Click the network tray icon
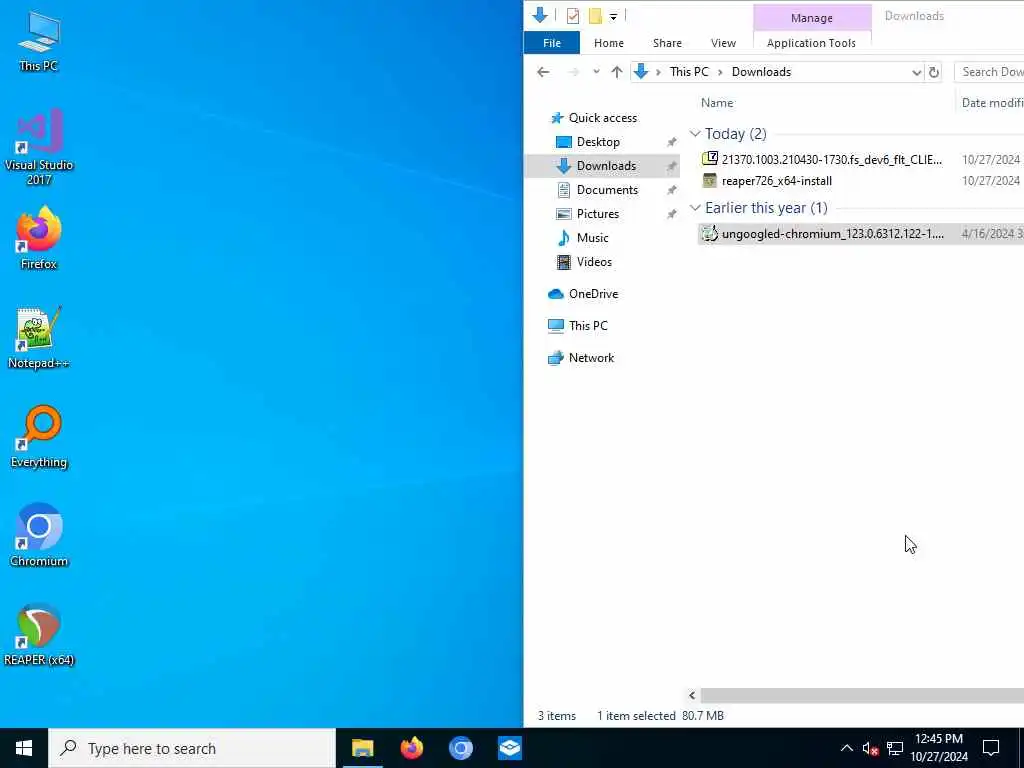Screen dimensions: 1024x768 895,748
